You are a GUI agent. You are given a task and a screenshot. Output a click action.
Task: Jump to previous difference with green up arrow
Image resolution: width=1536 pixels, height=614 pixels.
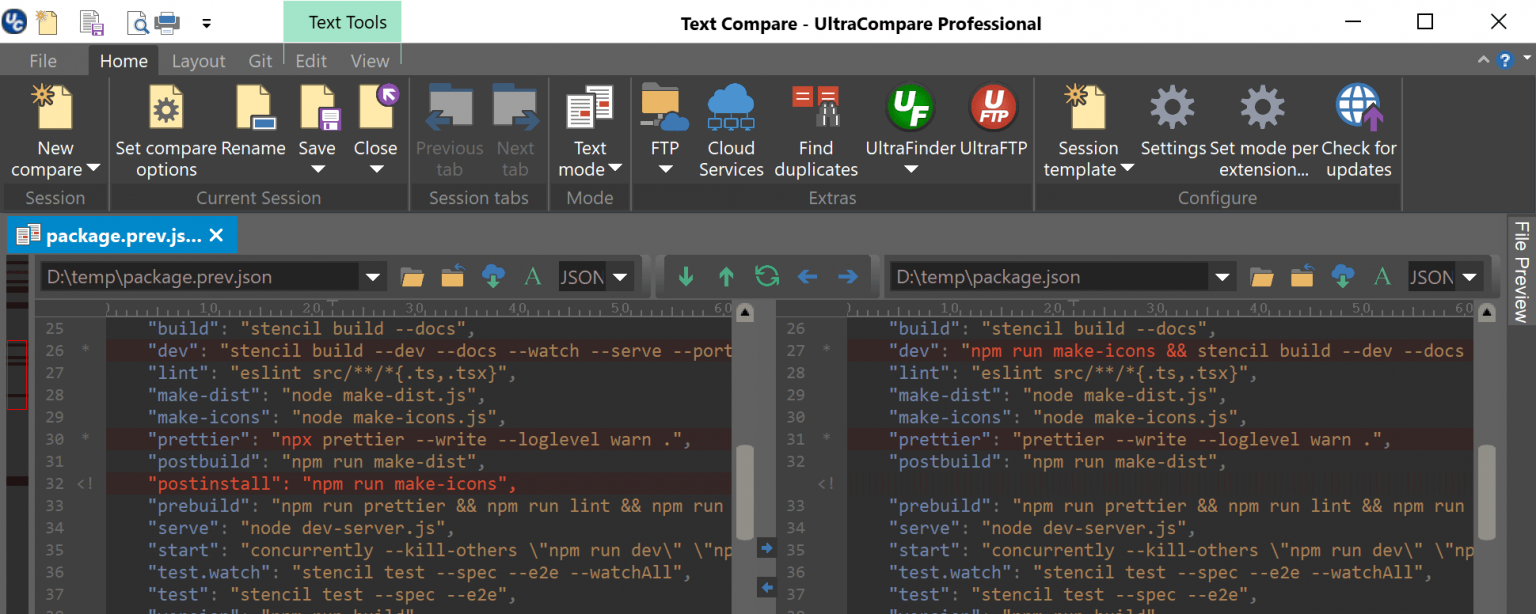coord(726,276)
